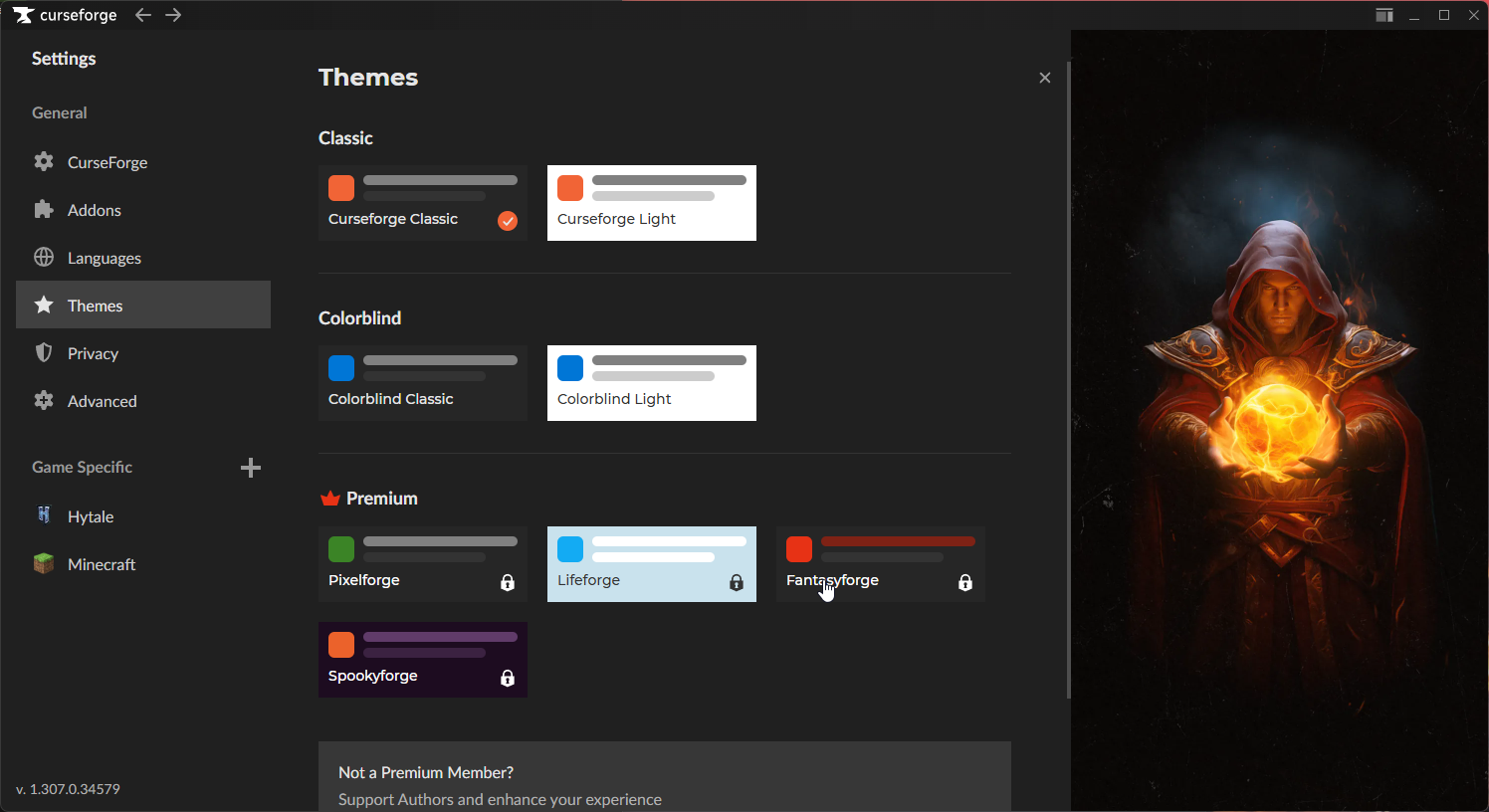Open the Privacy settings section

coord(143,352)
